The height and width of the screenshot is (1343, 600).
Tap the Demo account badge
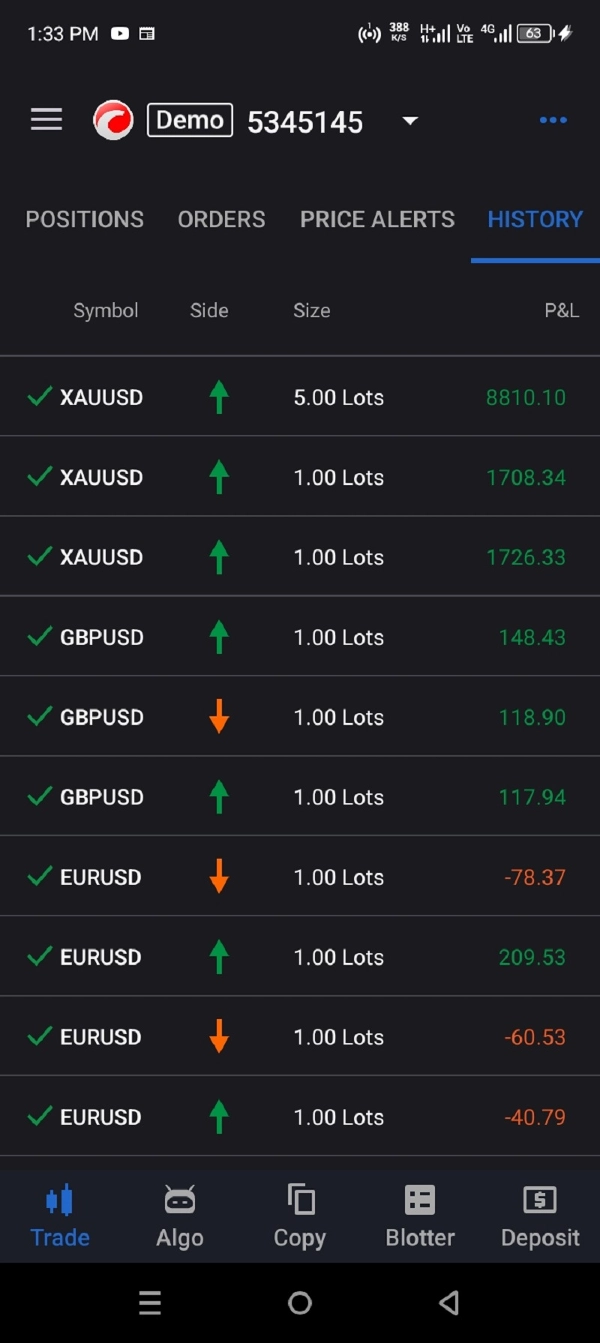coord(190,120)
